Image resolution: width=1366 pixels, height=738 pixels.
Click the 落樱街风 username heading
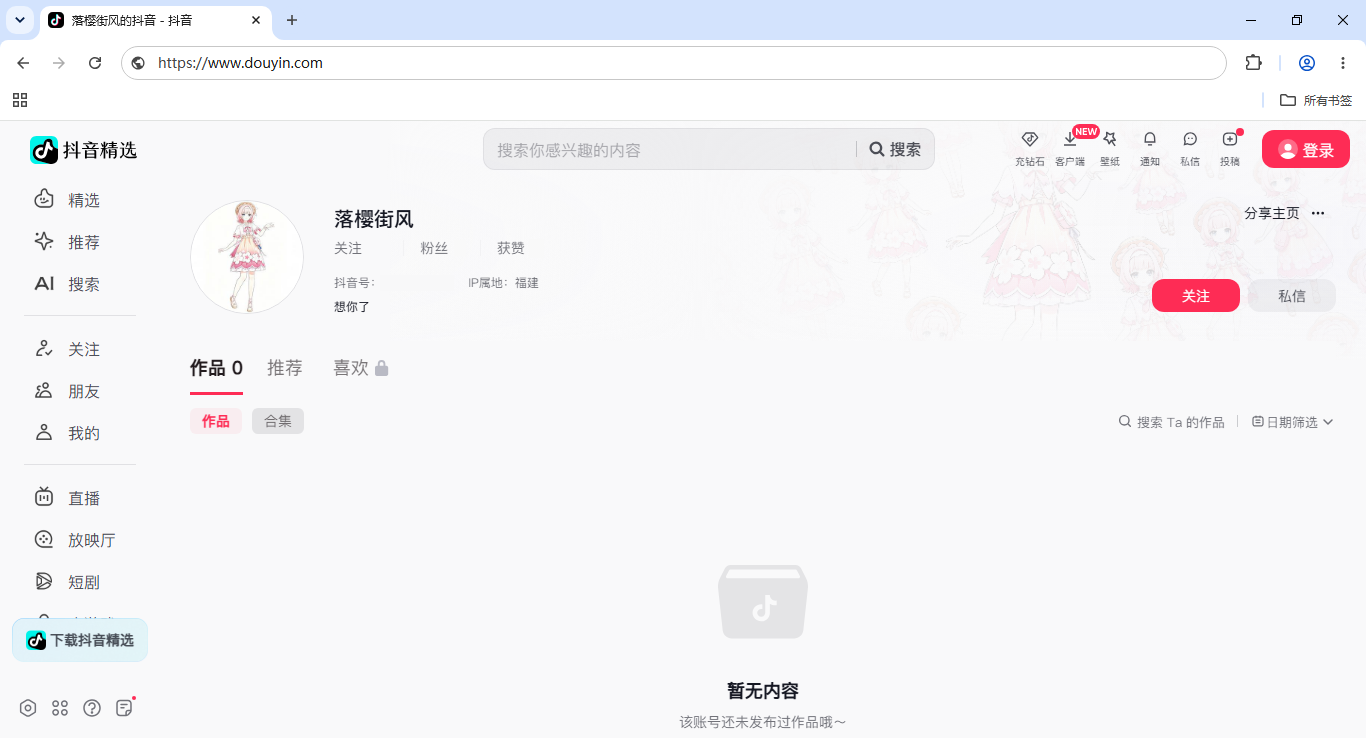coord(374,218)
